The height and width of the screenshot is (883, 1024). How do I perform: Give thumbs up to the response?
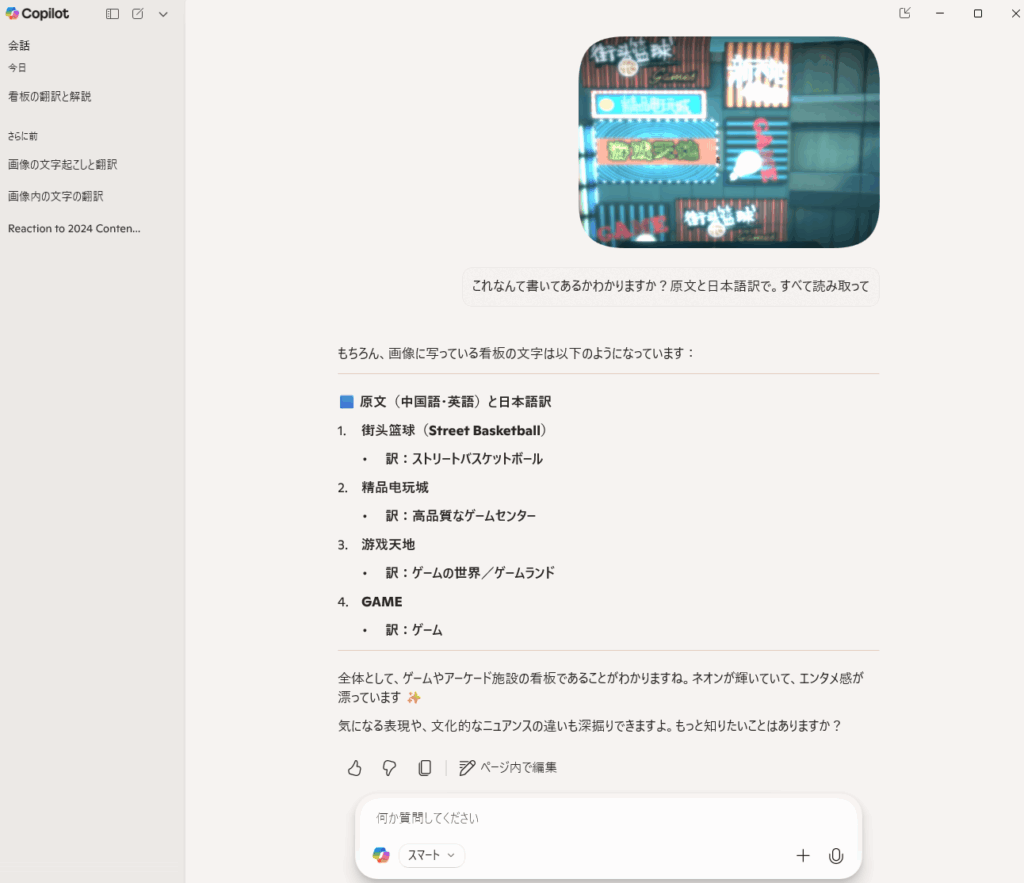point(355,768)
